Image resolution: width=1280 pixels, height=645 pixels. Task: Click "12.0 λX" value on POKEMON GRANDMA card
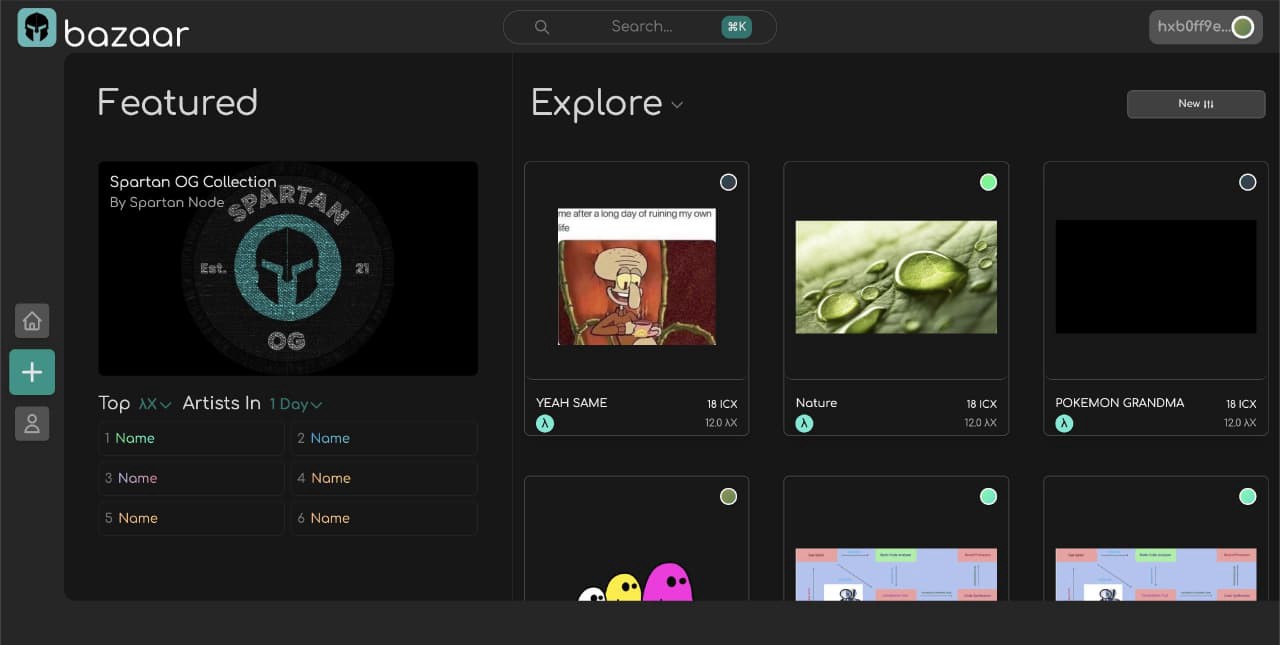pyautogui.click(x=1240, y=423)
